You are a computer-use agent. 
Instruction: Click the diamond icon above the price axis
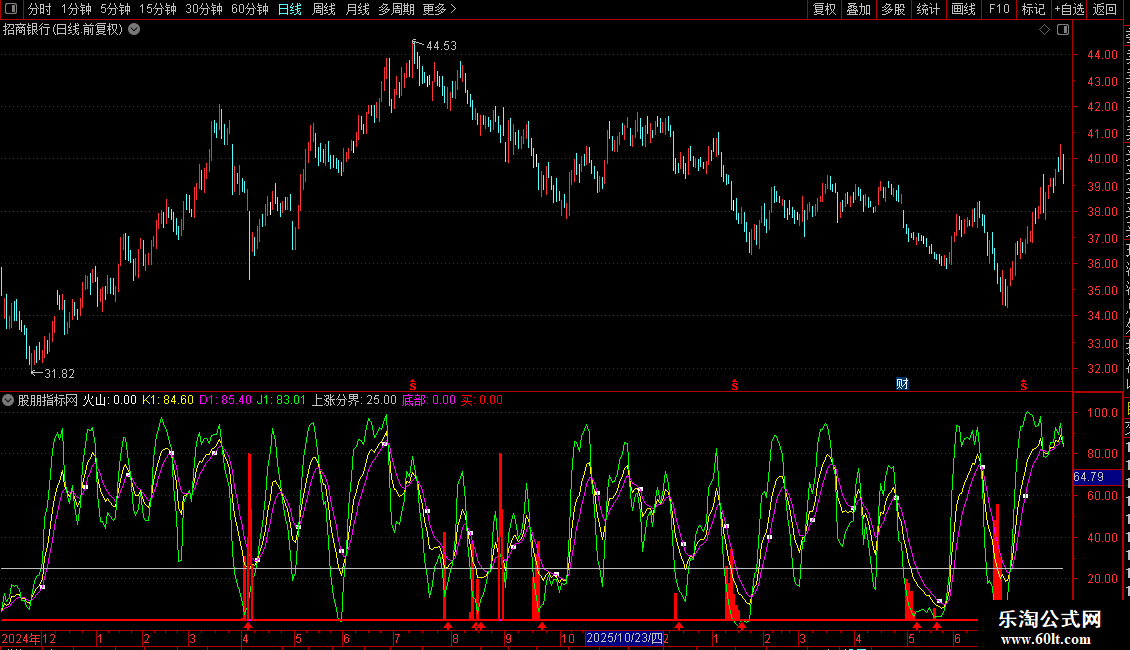(x=1044, y=30)
